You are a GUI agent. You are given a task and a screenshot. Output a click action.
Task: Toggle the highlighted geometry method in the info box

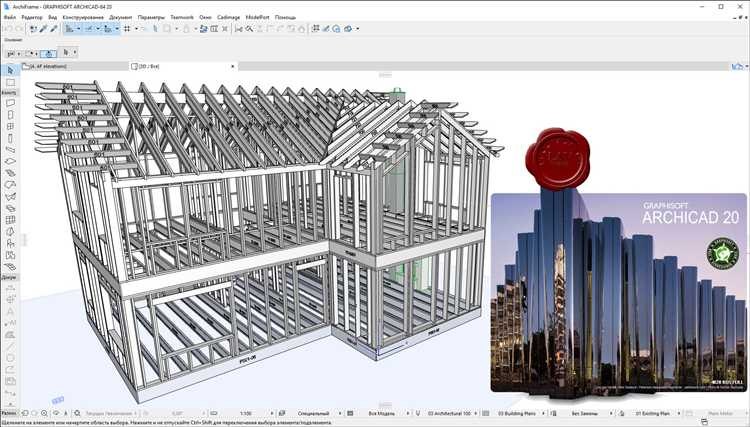48,54
